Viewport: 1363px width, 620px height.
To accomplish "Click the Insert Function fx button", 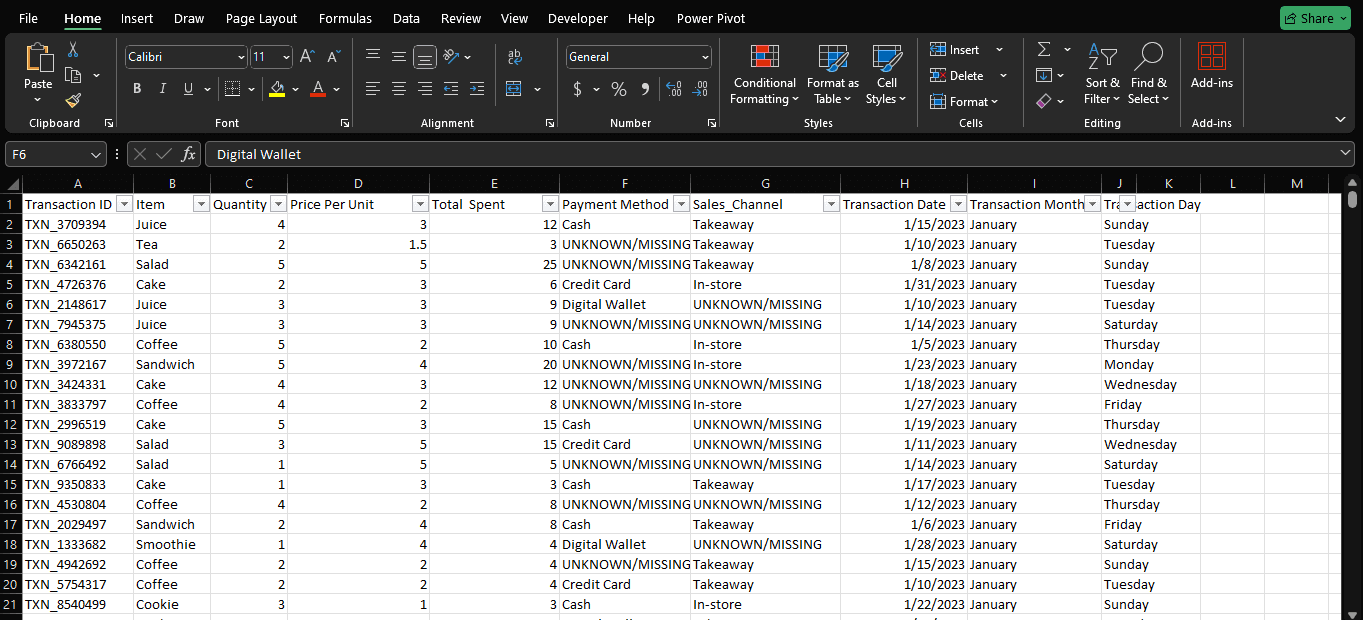I will point(188,154).
